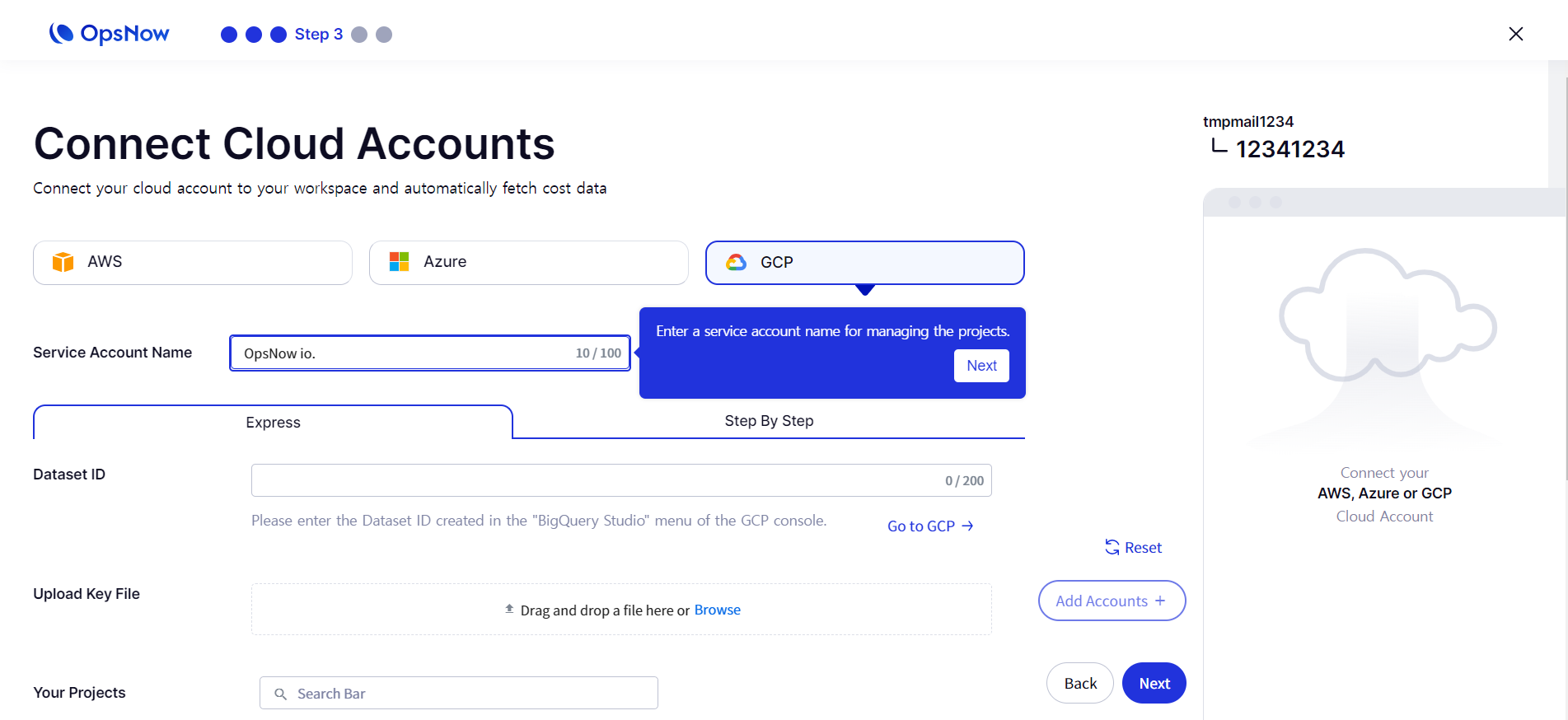Focus the Dataset ID input field

(x=593, y=480)
